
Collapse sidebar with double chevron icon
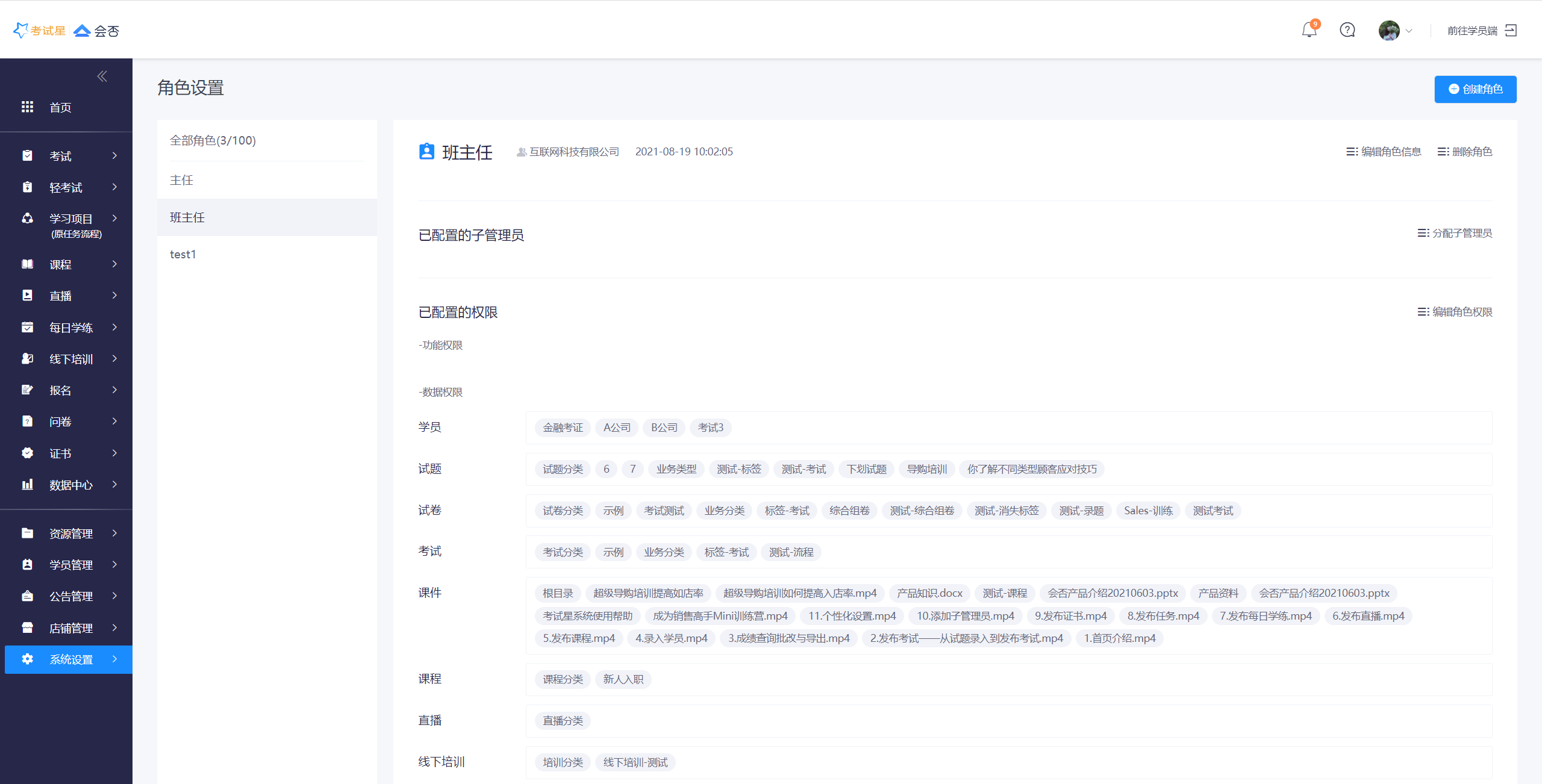point(102,76)
